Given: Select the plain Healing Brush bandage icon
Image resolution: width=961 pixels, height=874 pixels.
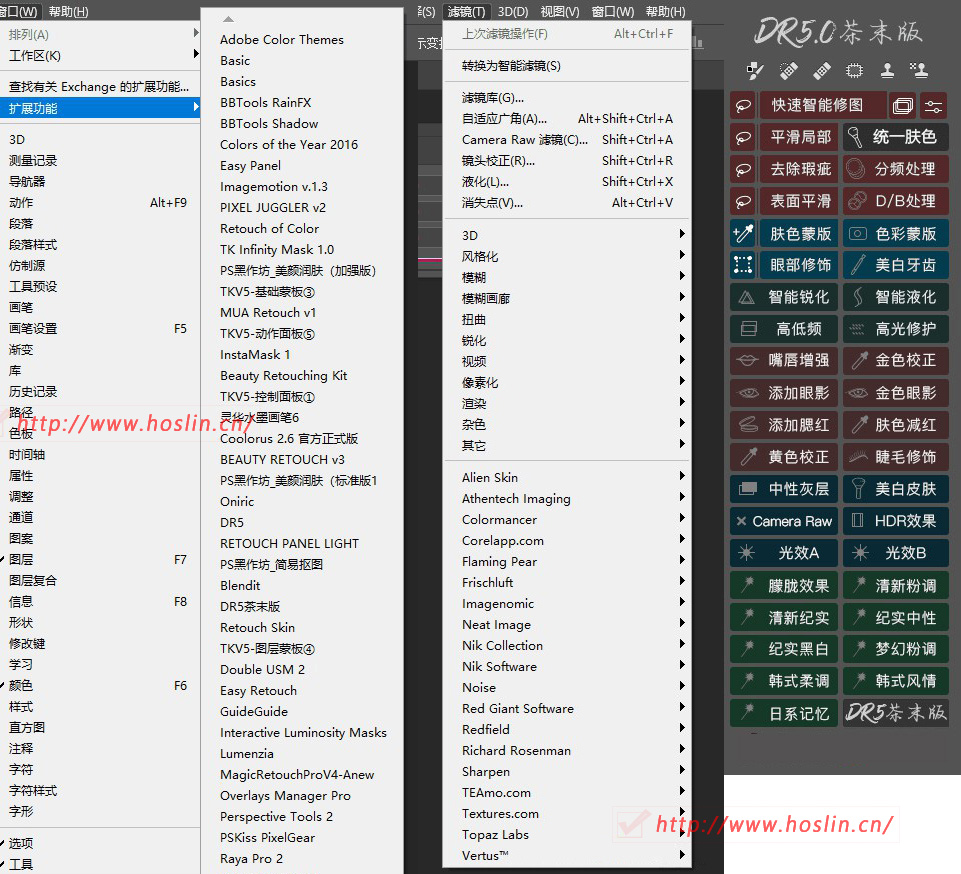Looking at the screenshot, I should (822, 71).
